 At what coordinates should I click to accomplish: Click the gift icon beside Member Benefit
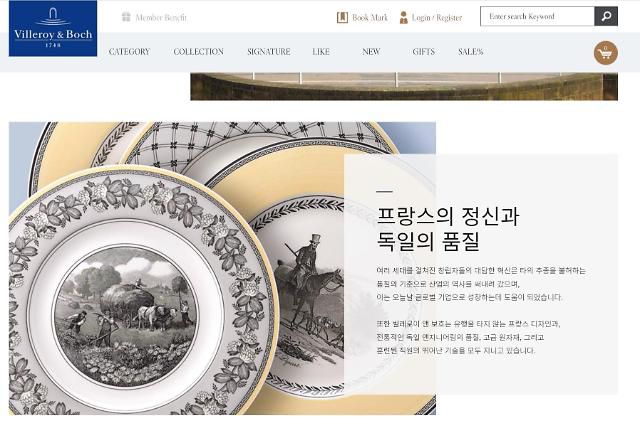click(x=126, y=17)
